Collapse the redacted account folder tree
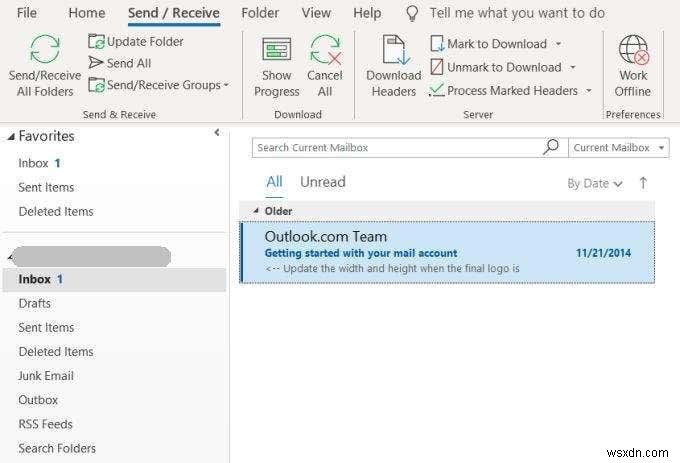The height and width of the screenshot is (463, 680). click(x=10, y=258)
